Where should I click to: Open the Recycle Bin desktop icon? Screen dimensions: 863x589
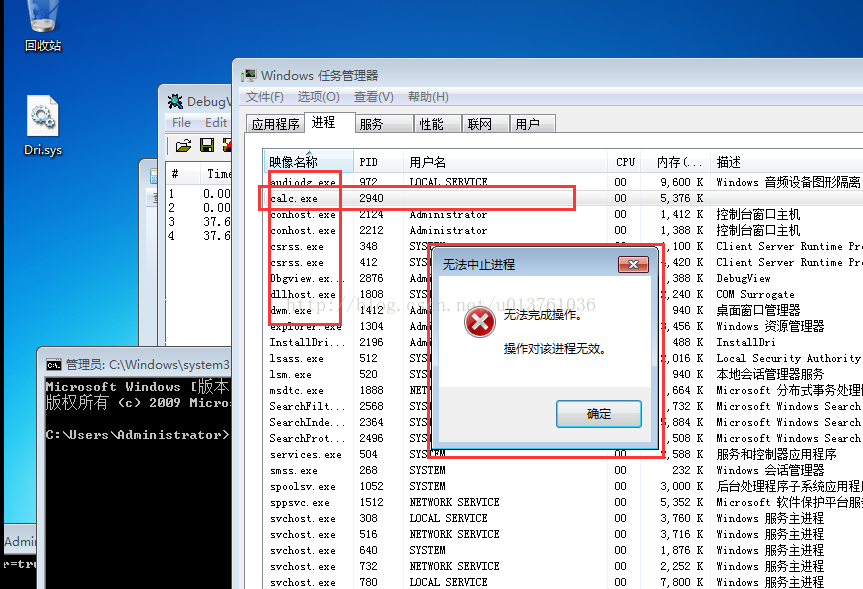coord(43,25)
